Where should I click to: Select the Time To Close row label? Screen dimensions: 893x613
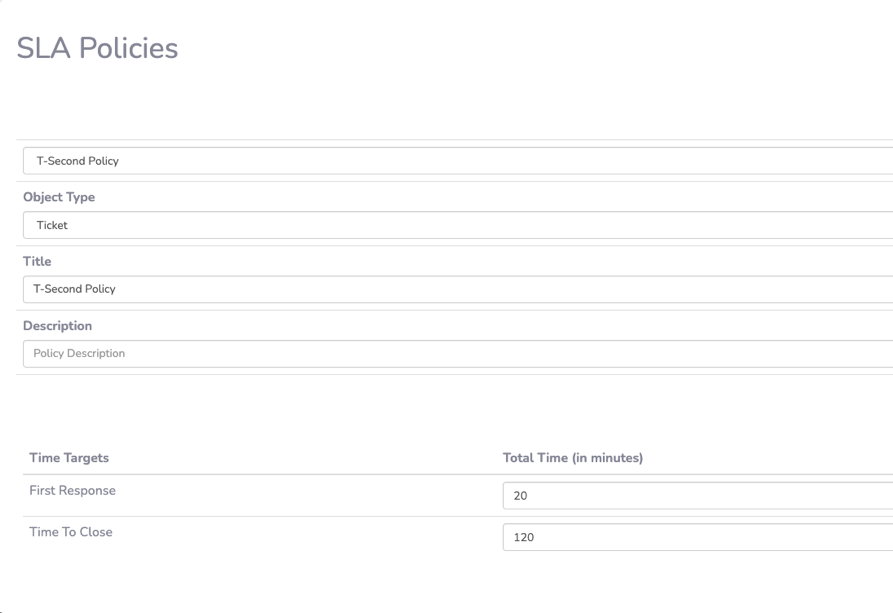coord(71,532)
